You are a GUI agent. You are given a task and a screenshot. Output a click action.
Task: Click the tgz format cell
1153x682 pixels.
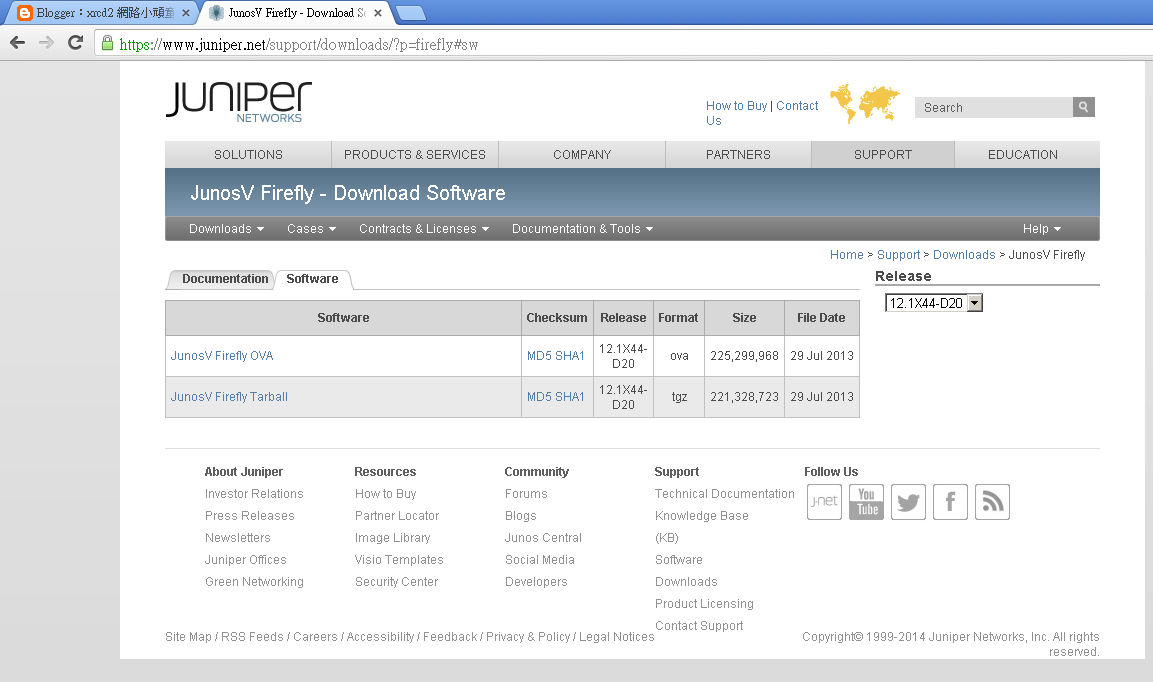pyautogui.click(x=679, y=397)
